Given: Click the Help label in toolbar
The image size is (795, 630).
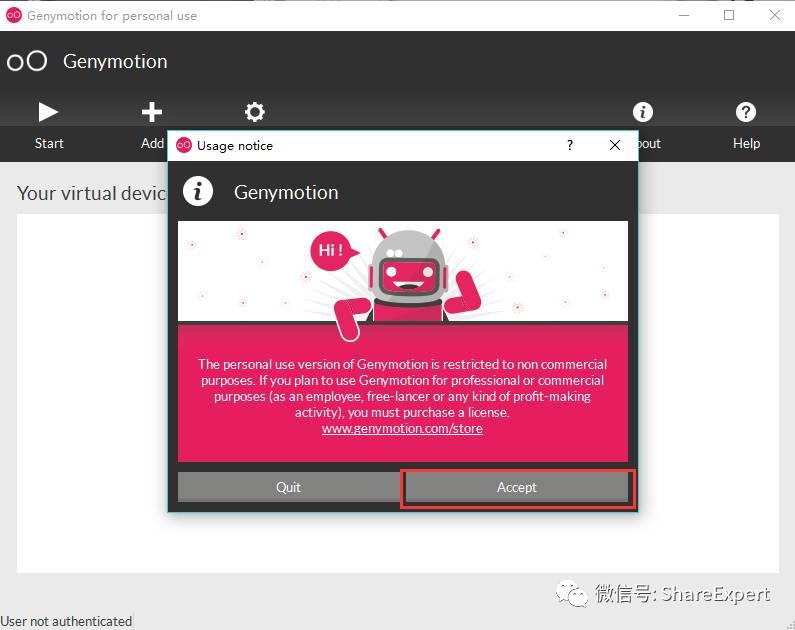Looking at the screenshot, I should pyautogui.click(x=746, y=143).
